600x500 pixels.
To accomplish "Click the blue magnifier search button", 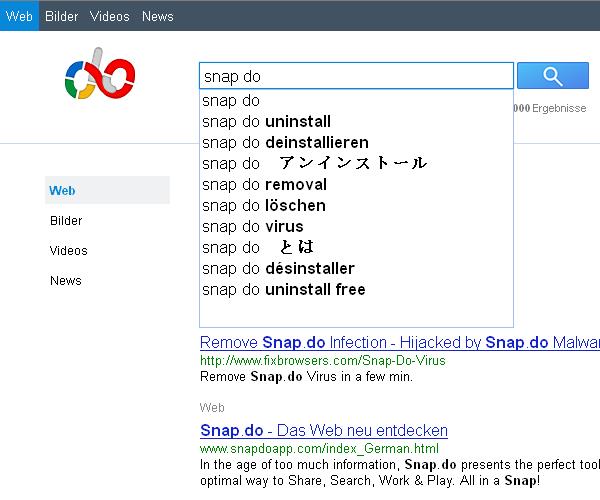I will tap(553, 76).
